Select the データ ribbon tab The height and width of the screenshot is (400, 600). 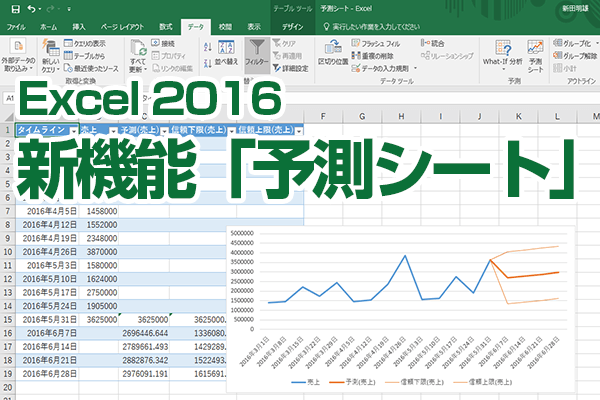pos(196,27)
